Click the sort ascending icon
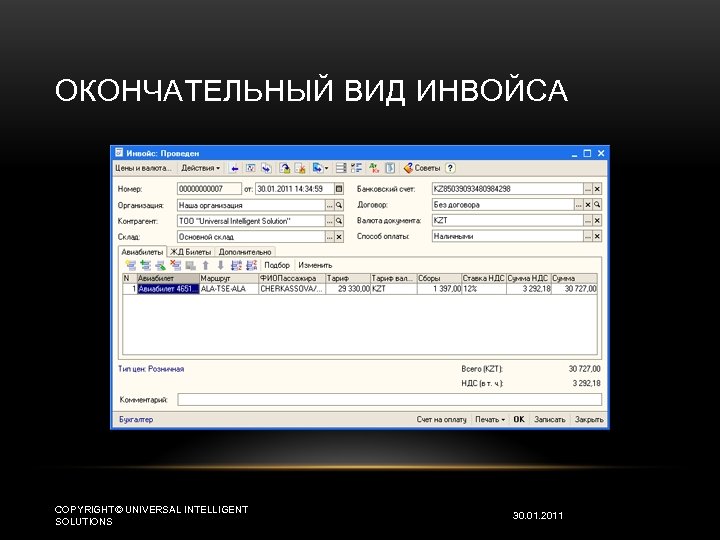720x540 pixels. coord(236,265)
